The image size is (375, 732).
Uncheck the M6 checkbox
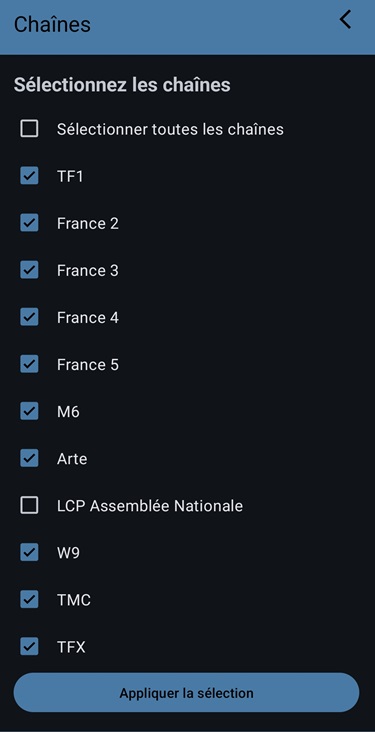(x=29, y=411)
